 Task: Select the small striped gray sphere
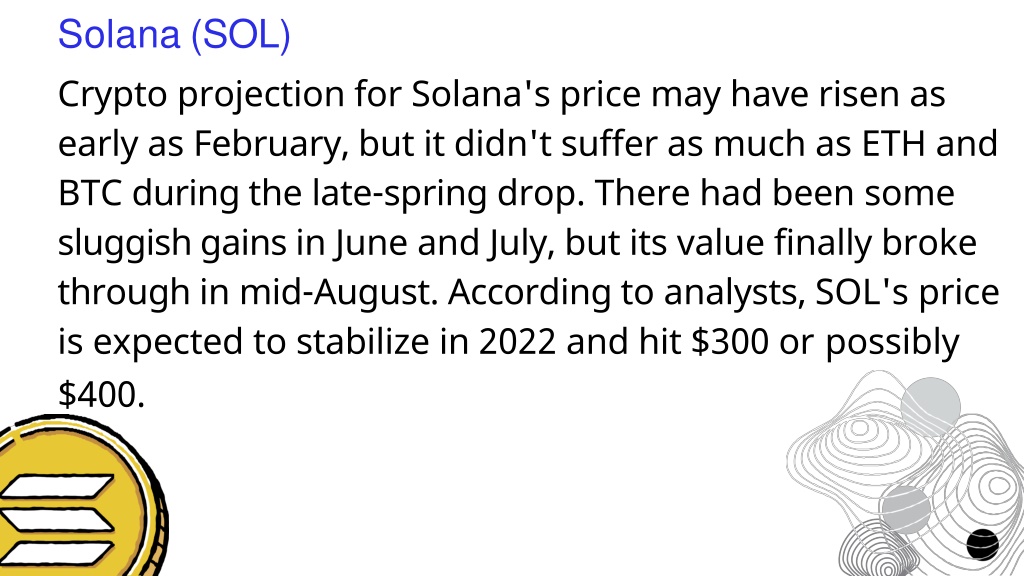(x=904, y=509)
